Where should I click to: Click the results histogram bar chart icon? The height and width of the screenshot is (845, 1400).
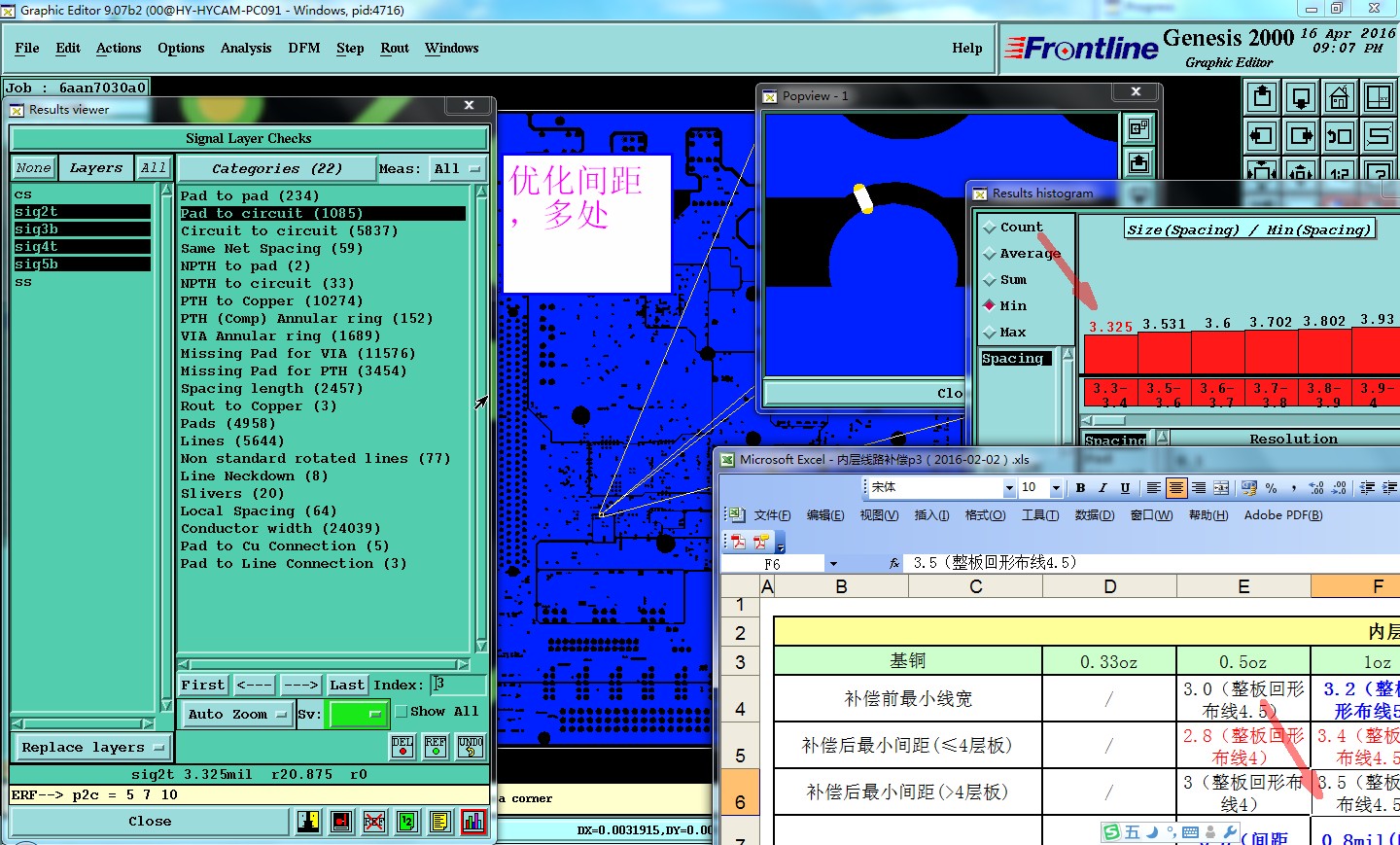pos(473,822)
